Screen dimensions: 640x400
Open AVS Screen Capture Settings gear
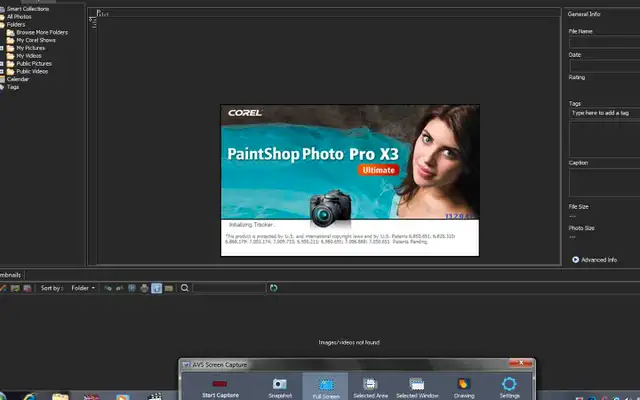point(509,384)
